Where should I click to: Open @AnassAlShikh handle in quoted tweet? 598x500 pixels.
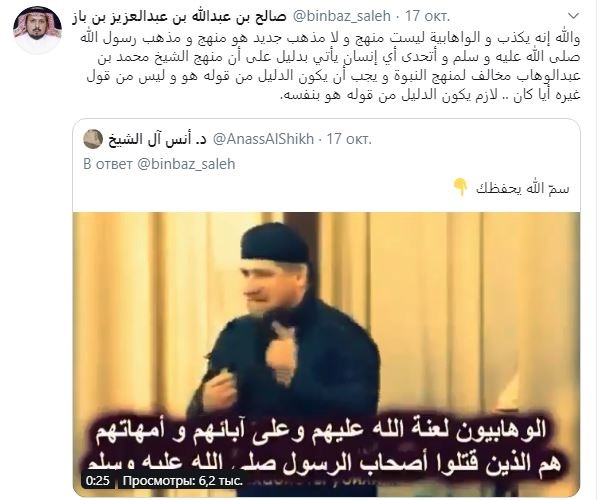[x=263, y=139]
